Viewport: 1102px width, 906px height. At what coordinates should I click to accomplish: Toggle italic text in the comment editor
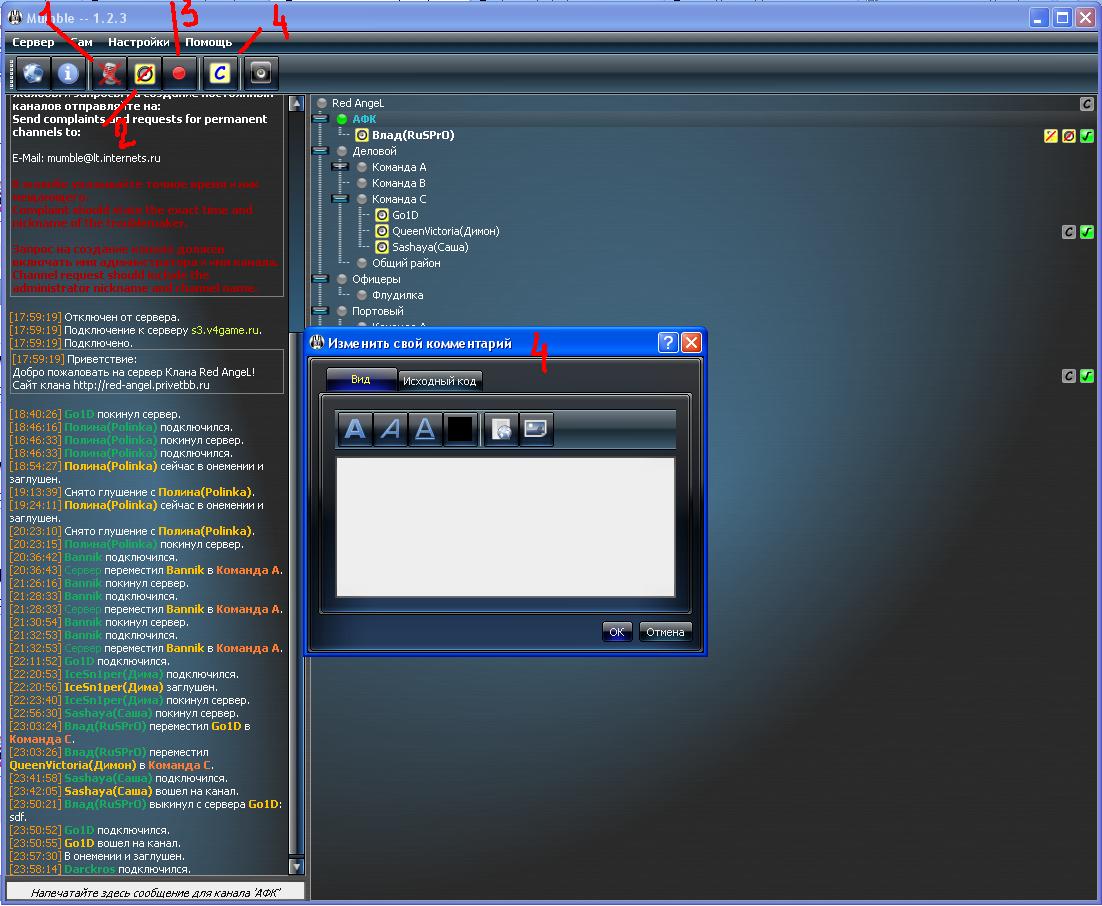pyautogui.click(x=390, y=428)
